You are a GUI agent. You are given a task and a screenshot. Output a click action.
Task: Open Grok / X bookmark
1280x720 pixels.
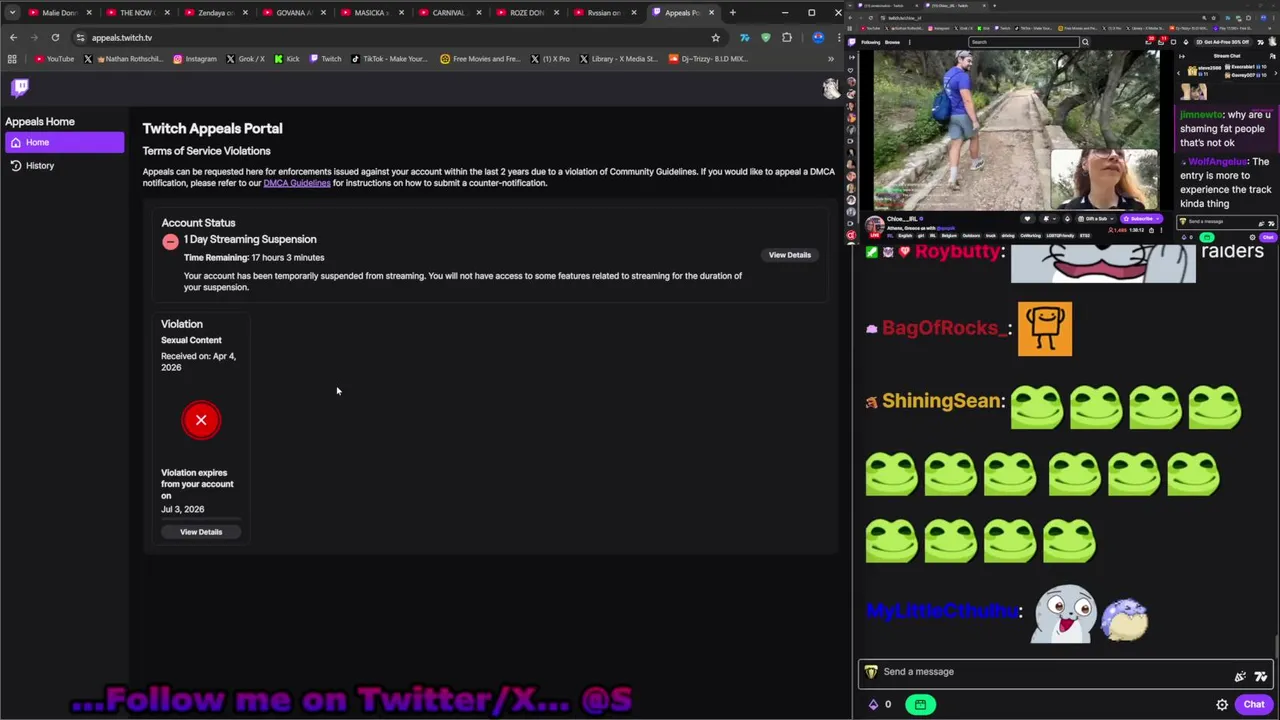pos(245,59)
